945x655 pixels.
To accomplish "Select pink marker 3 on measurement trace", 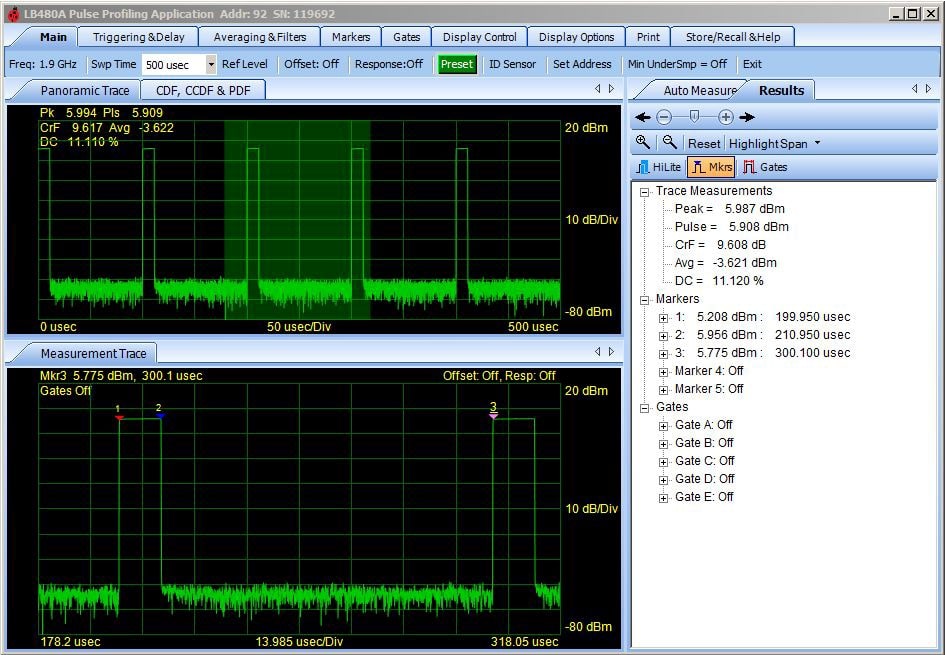I will click(x=493, y=414).
